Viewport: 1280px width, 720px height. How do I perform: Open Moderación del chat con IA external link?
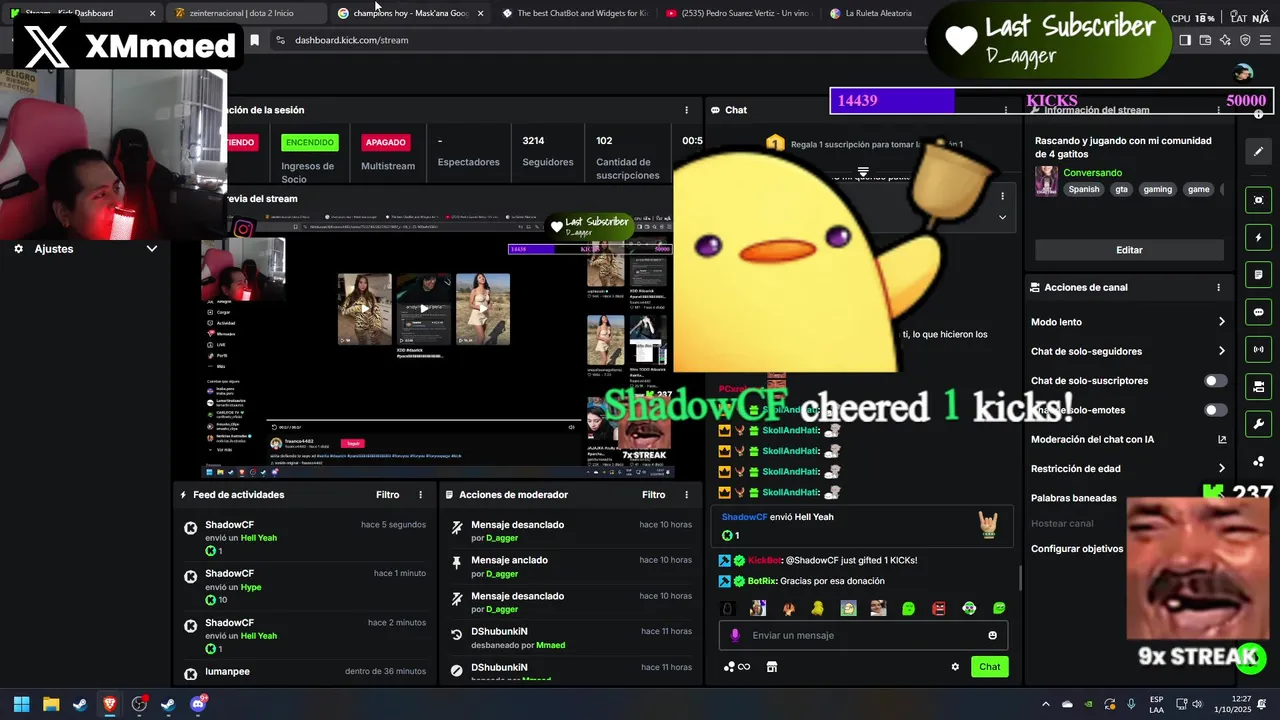[1222, 439]
